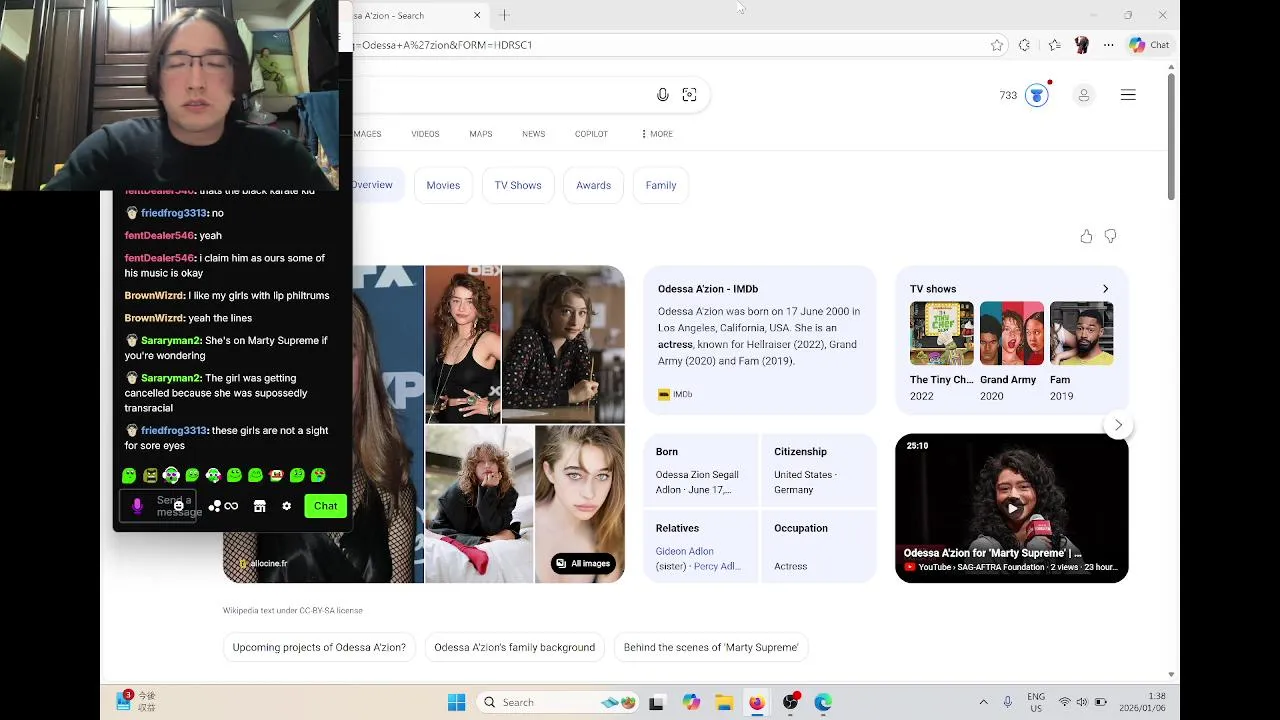Switch to the Awards tab
The height and width of the screenshot is (720, 1280).
click(593, 185)
